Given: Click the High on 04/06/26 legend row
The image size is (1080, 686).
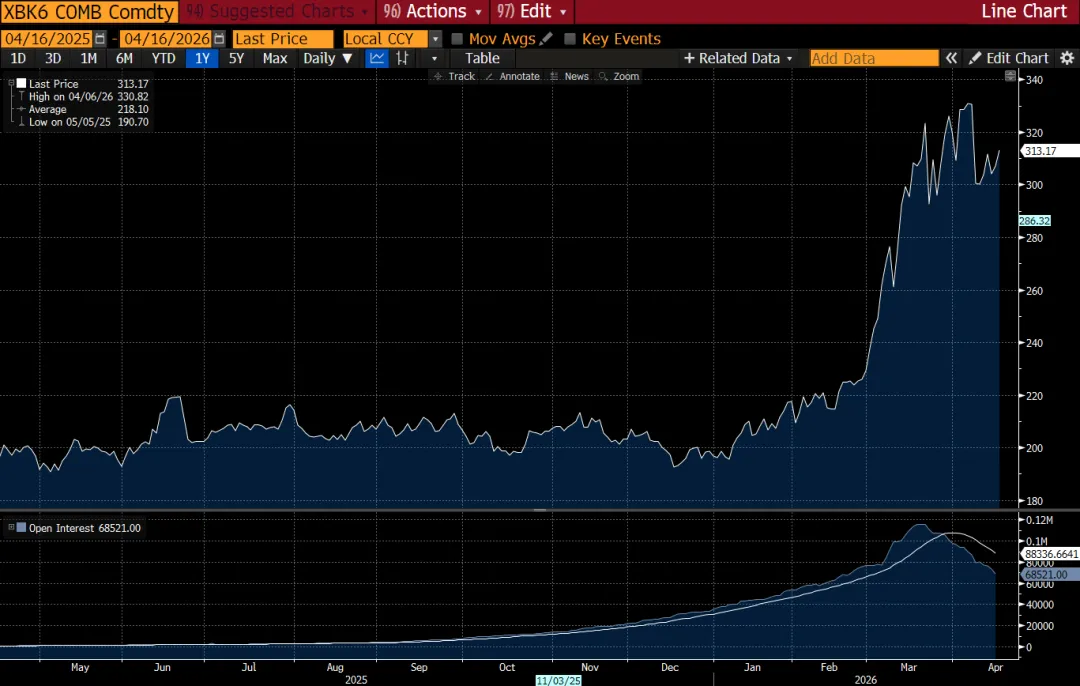Looking at the screenshot, I should [83, 96].
